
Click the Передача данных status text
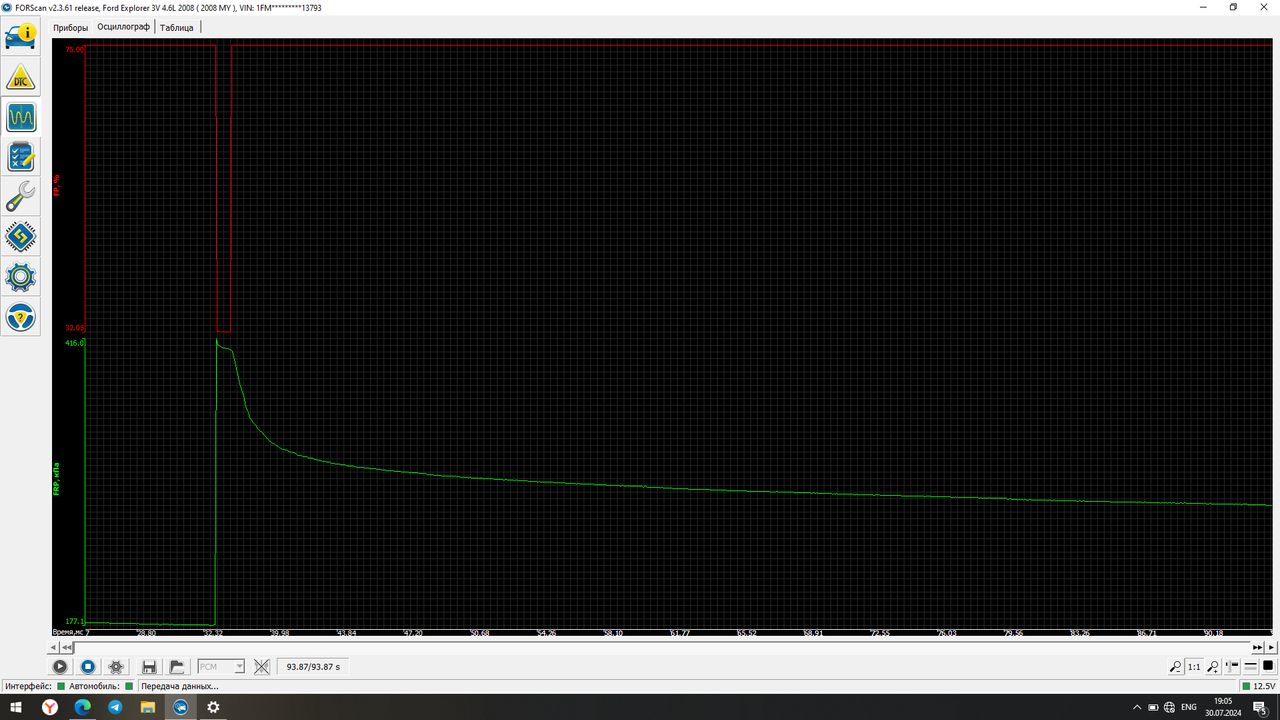pos(180,687)
